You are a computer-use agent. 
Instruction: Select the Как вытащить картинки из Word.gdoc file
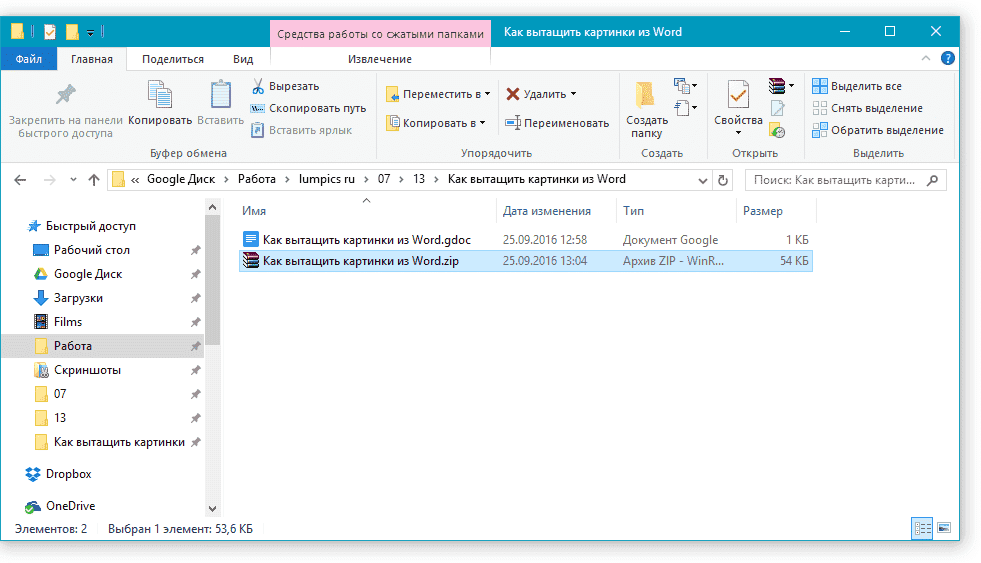(x=366, y=240)
